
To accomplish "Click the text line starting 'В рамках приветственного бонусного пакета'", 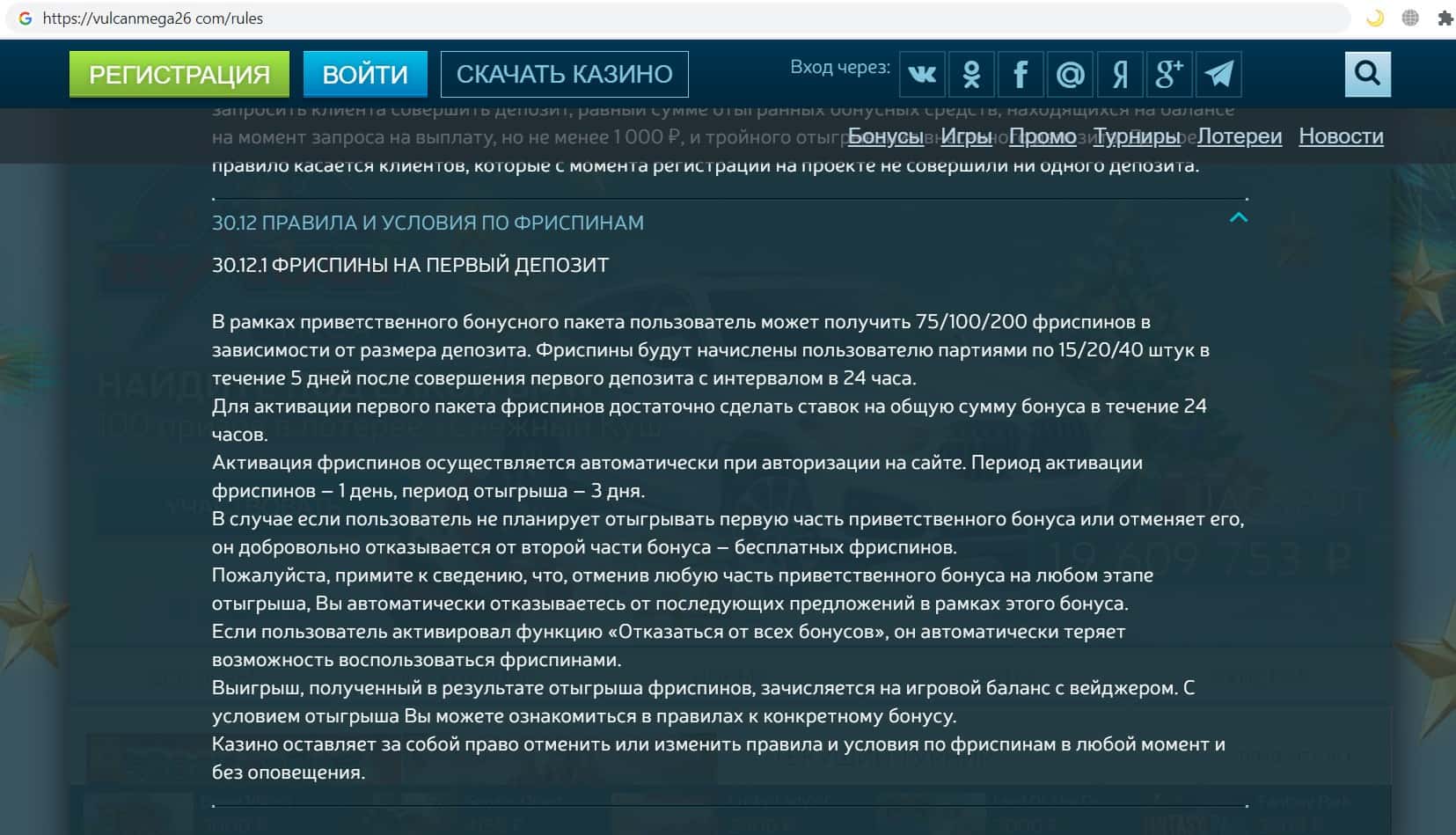I will (681, 322).
